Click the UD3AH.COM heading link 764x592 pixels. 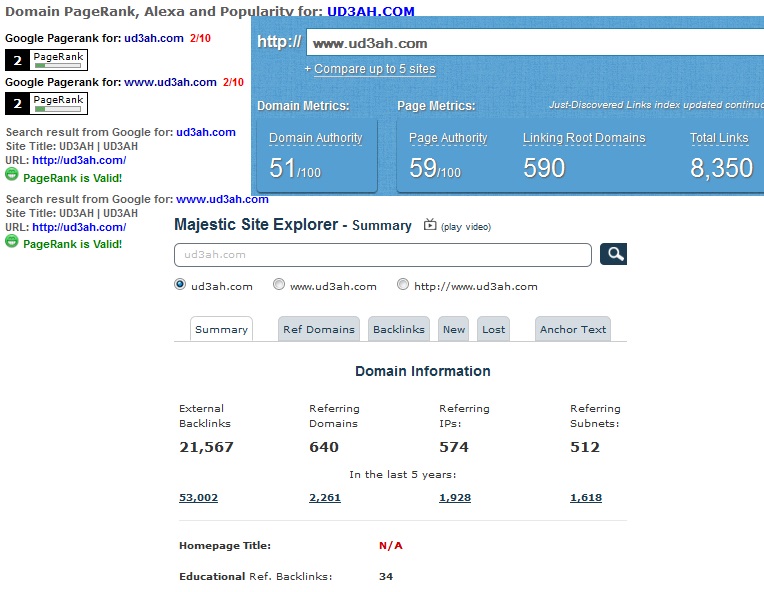pos(370,11)
